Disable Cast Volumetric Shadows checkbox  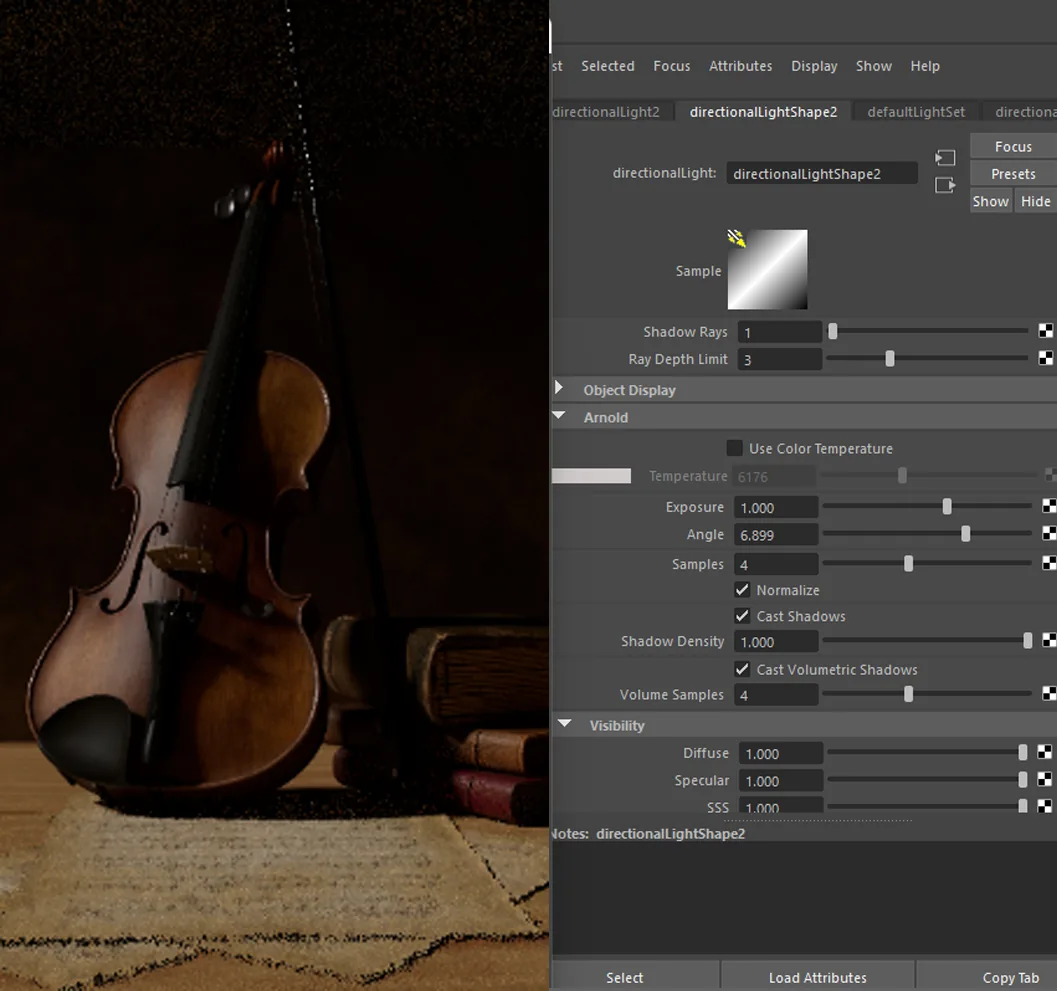(x=742, y=669)
